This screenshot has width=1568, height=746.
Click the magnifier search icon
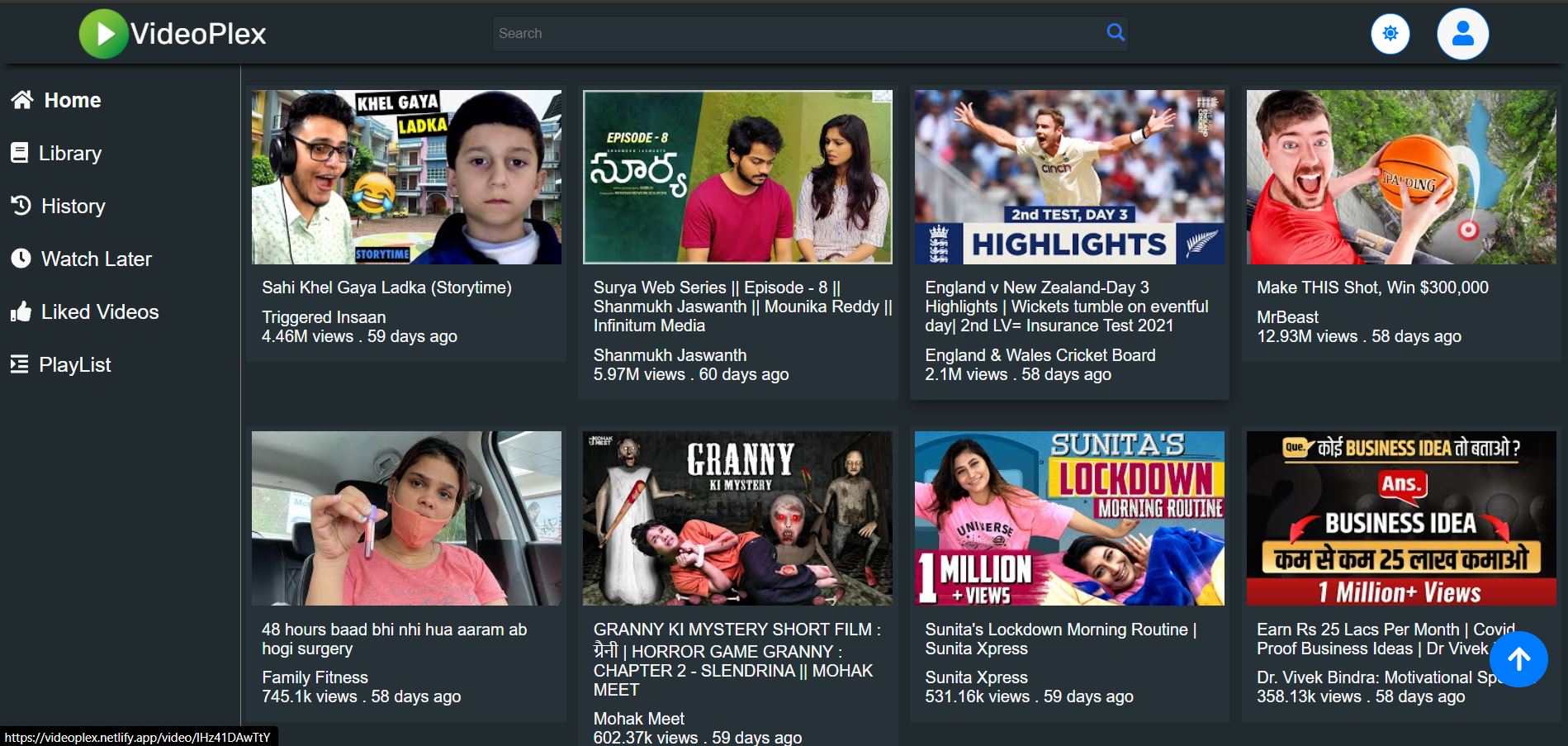point(1116,32)
